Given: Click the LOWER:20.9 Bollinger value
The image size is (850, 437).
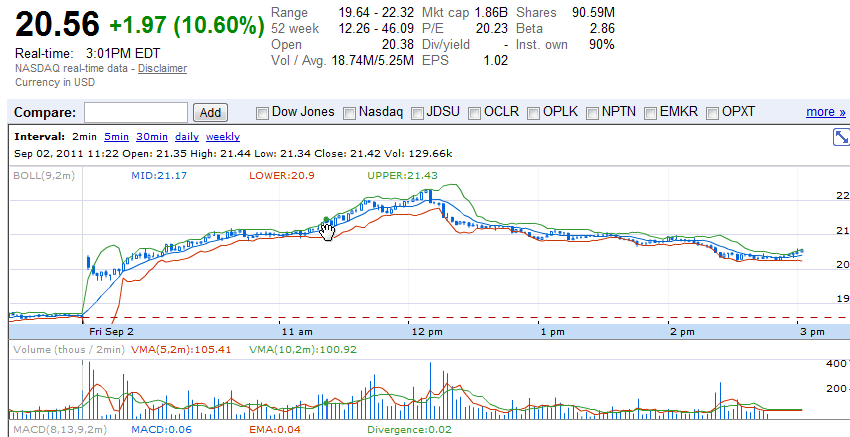Looking at the screenshot, I should coord(282,176).
